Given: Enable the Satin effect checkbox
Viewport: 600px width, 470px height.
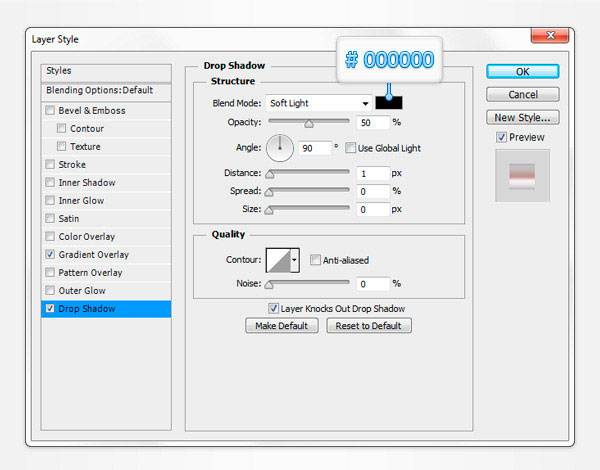Looking at the screenshot, I should click(x=50, y=218).
